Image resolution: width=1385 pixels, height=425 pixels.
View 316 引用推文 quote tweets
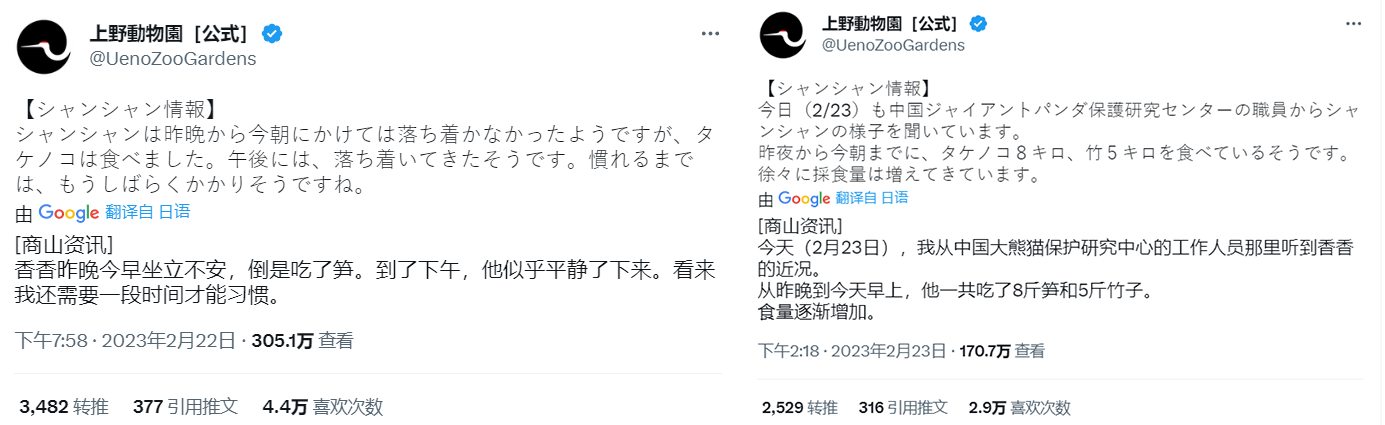pos(903,407)
